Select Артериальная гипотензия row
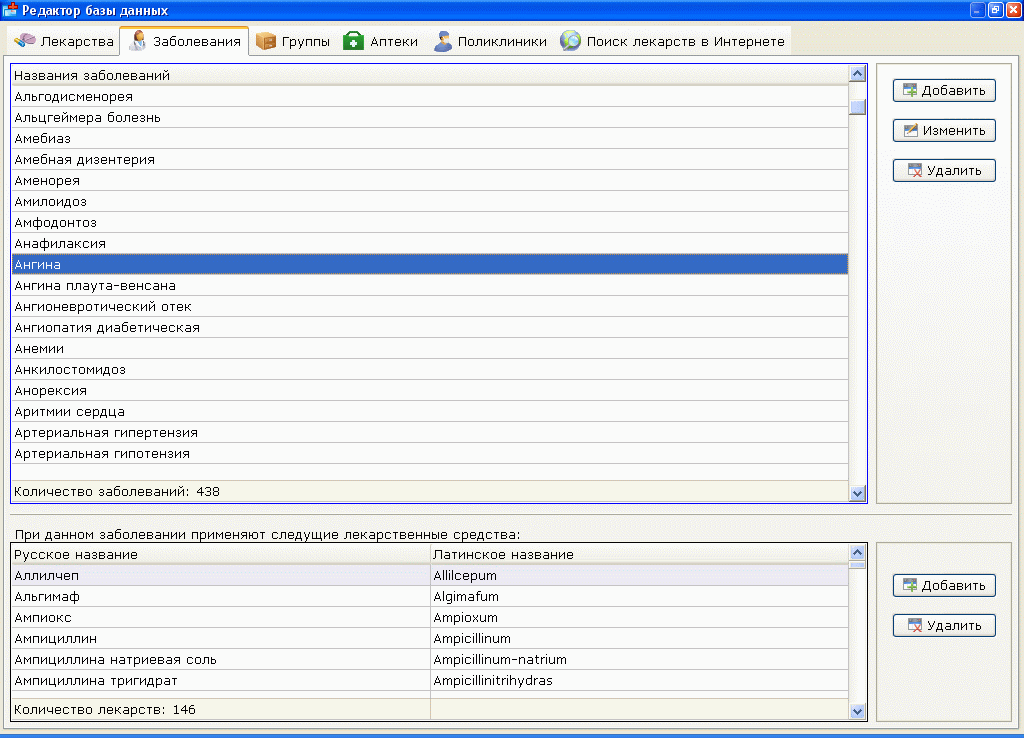 click(430, 453)
